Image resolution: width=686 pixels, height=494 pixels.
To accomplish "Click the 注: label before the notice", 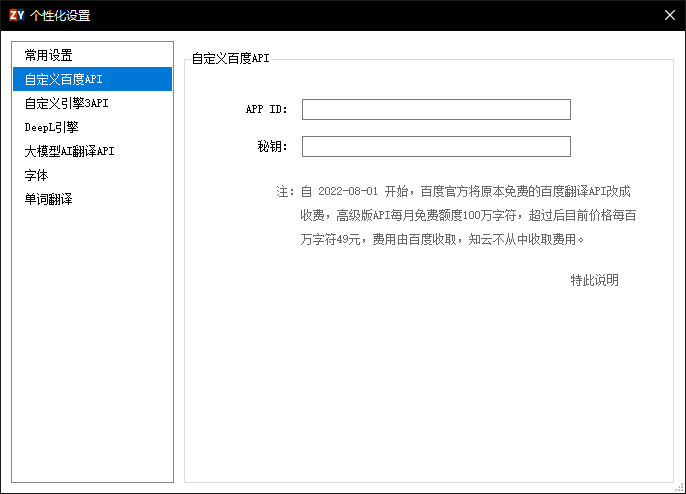I will (x=285, y=191).
